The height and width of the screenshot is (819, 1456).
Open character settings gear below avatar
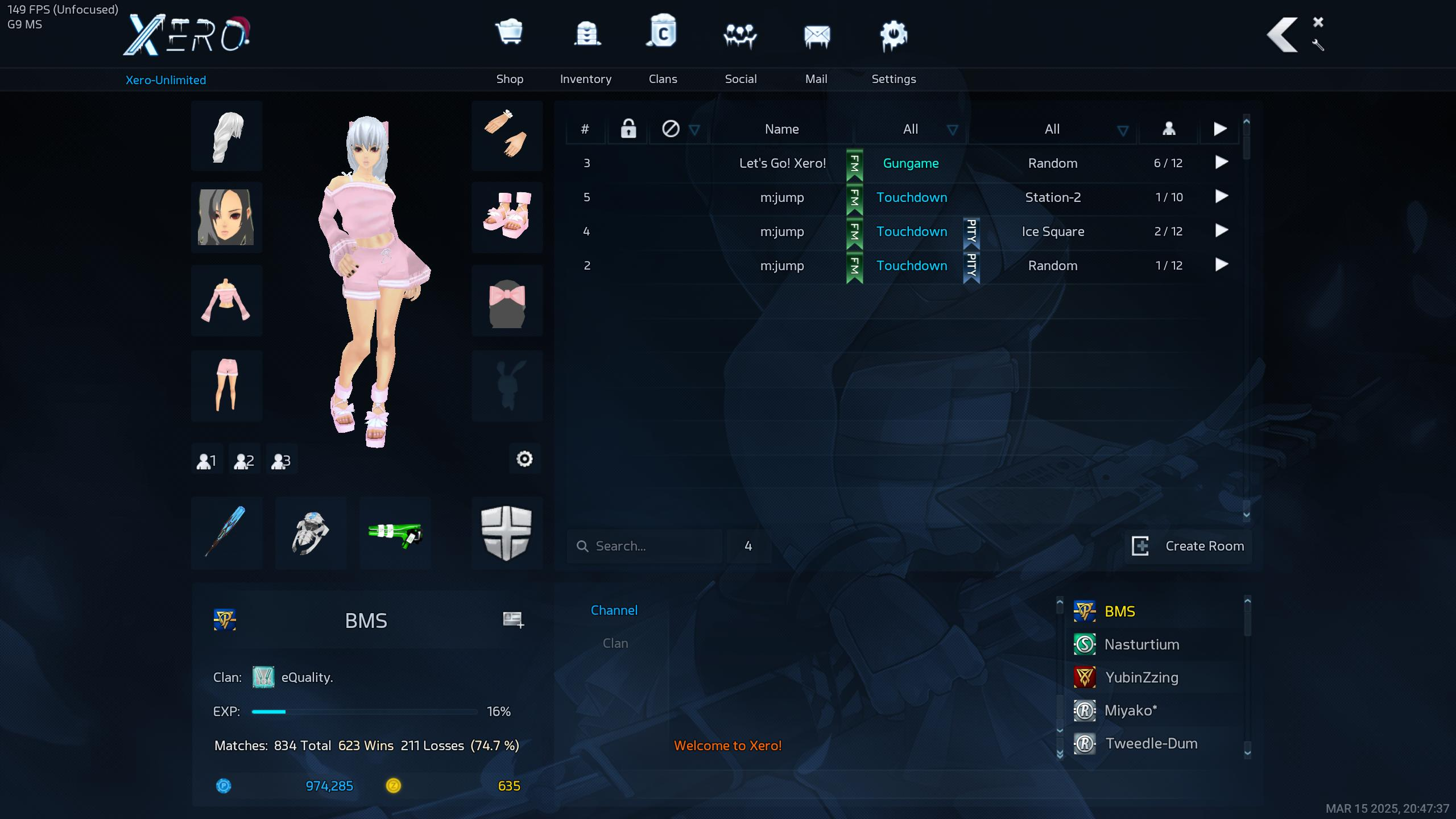[524, 459]
